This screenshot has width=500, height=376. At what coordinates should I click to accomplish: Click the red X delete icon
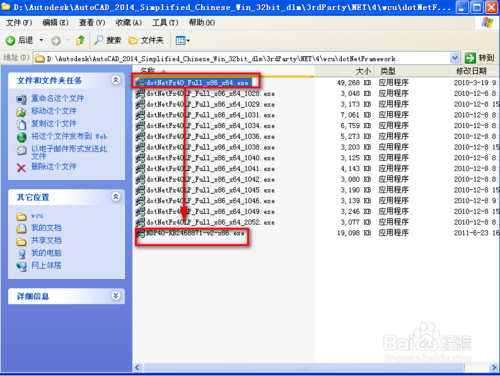(21, 168)
